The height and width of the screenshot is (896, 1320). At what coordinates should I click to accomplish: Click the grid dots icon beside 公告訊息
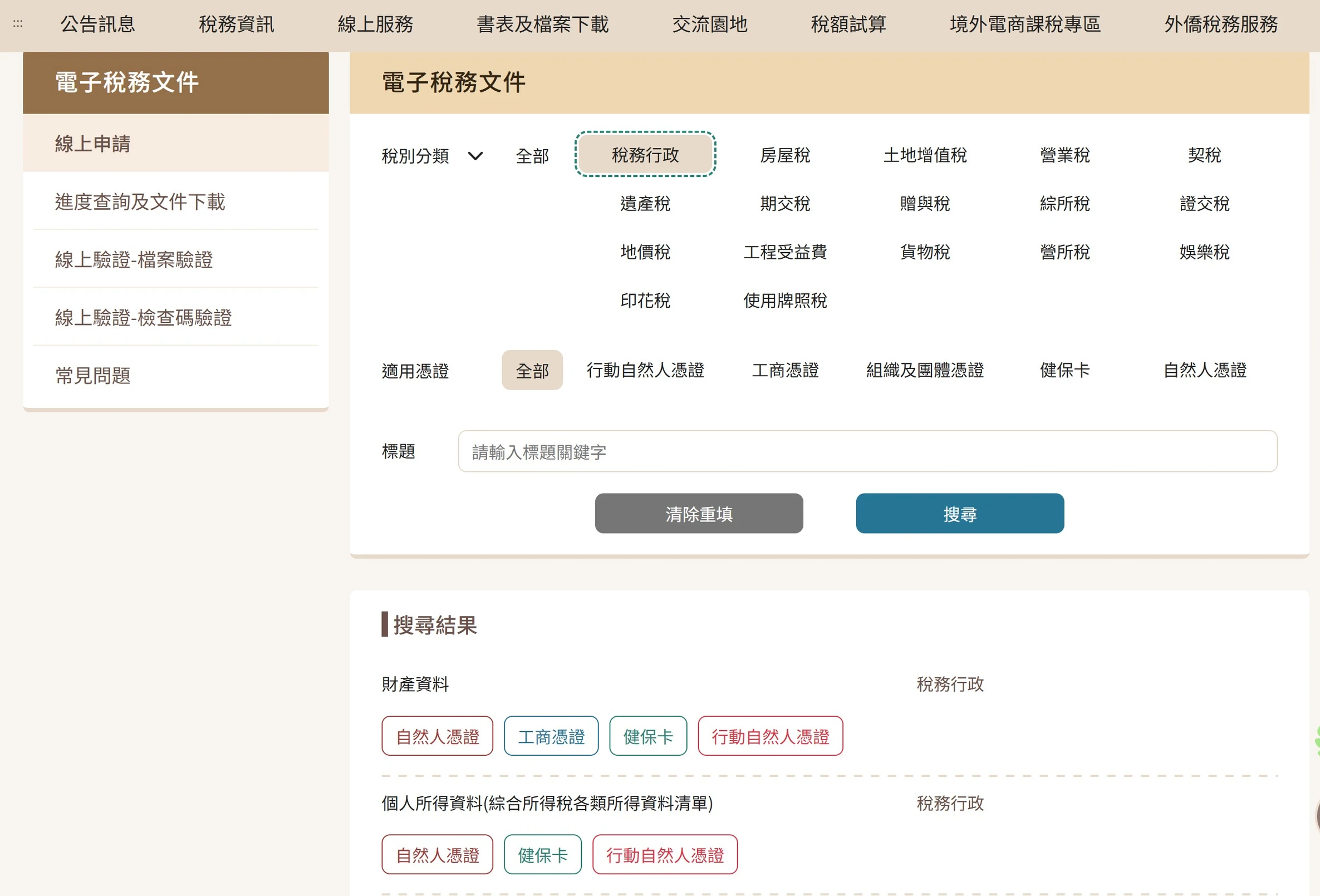(x=18, y=24)
